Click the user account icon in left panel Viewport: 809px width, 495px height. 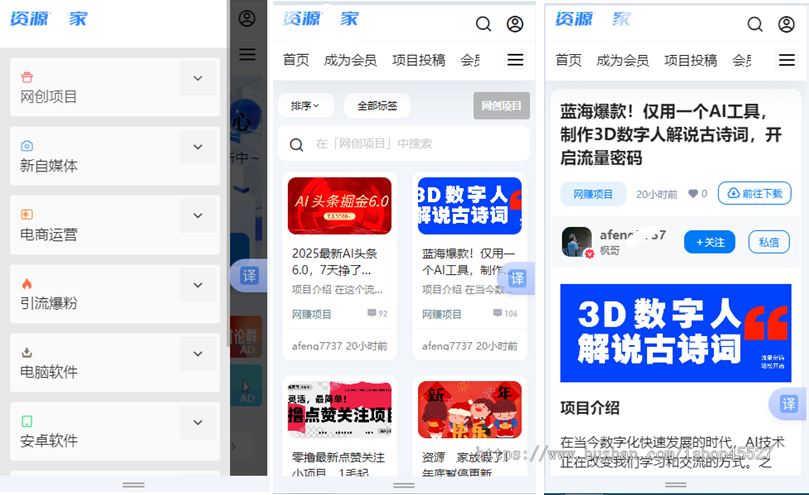tap(247, 19)
